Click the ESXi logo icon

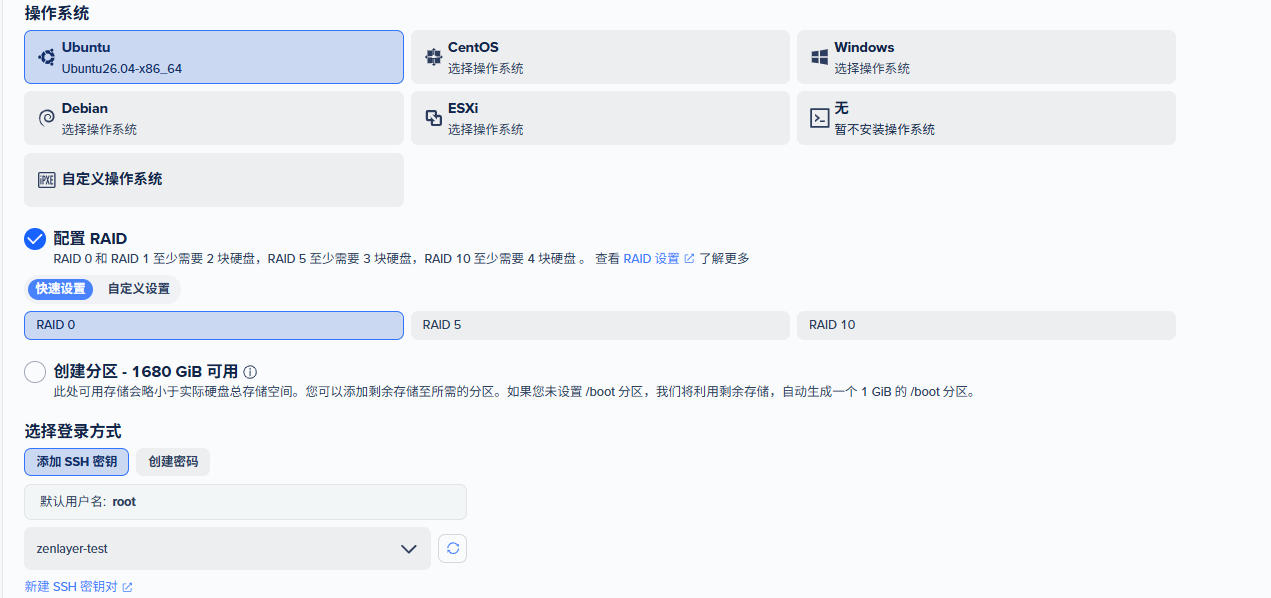pos(433,118)
